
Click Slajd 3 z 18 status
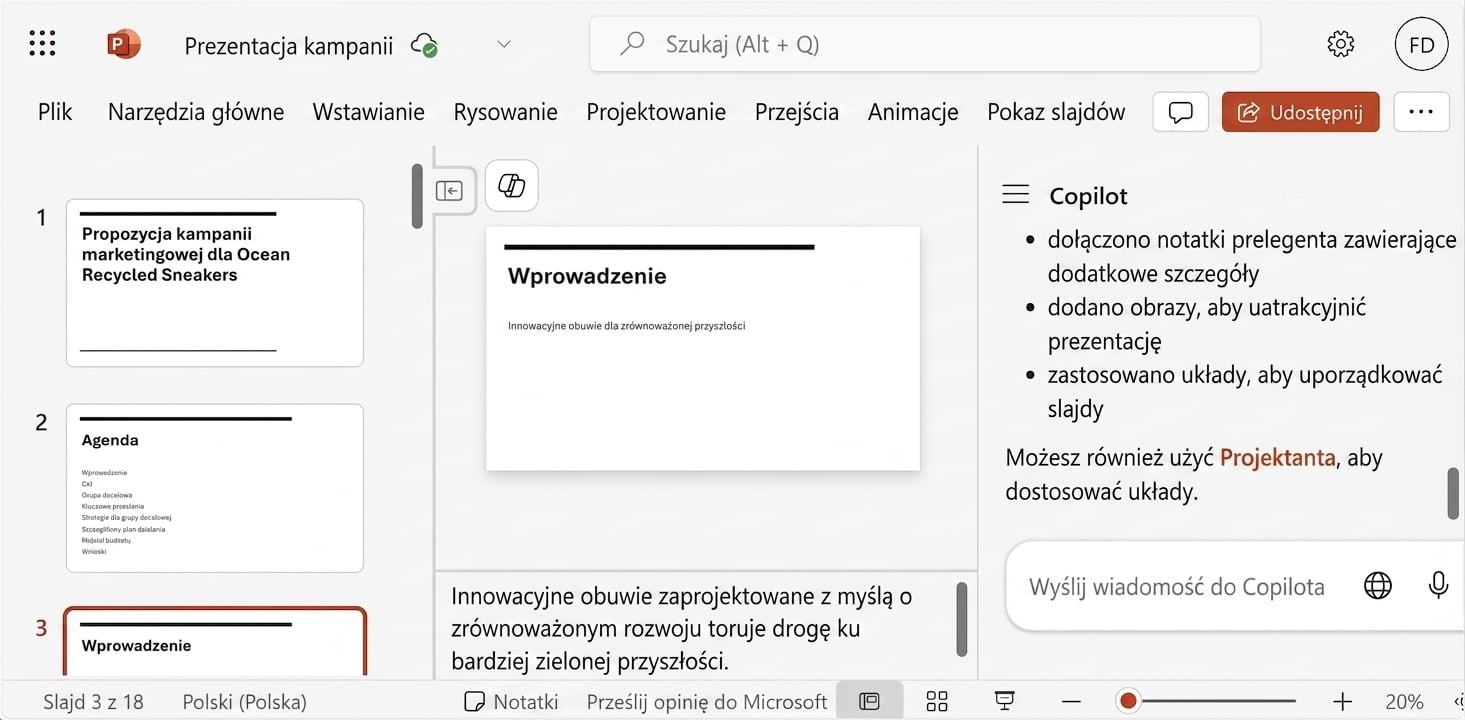93,702
